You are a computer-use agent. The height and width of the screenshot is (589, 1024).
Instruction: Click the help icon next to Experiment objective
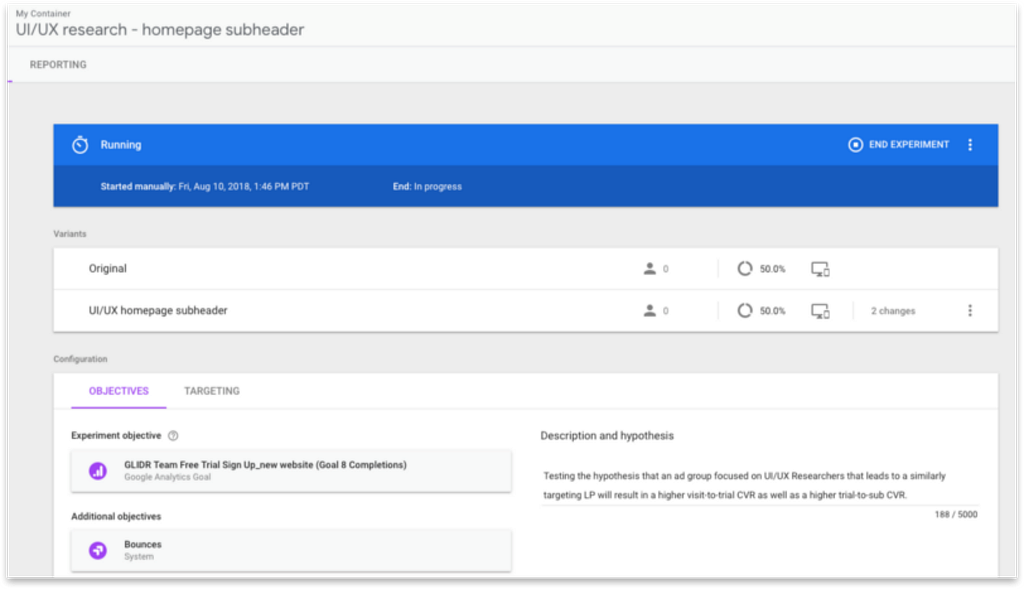coord(173,436)
